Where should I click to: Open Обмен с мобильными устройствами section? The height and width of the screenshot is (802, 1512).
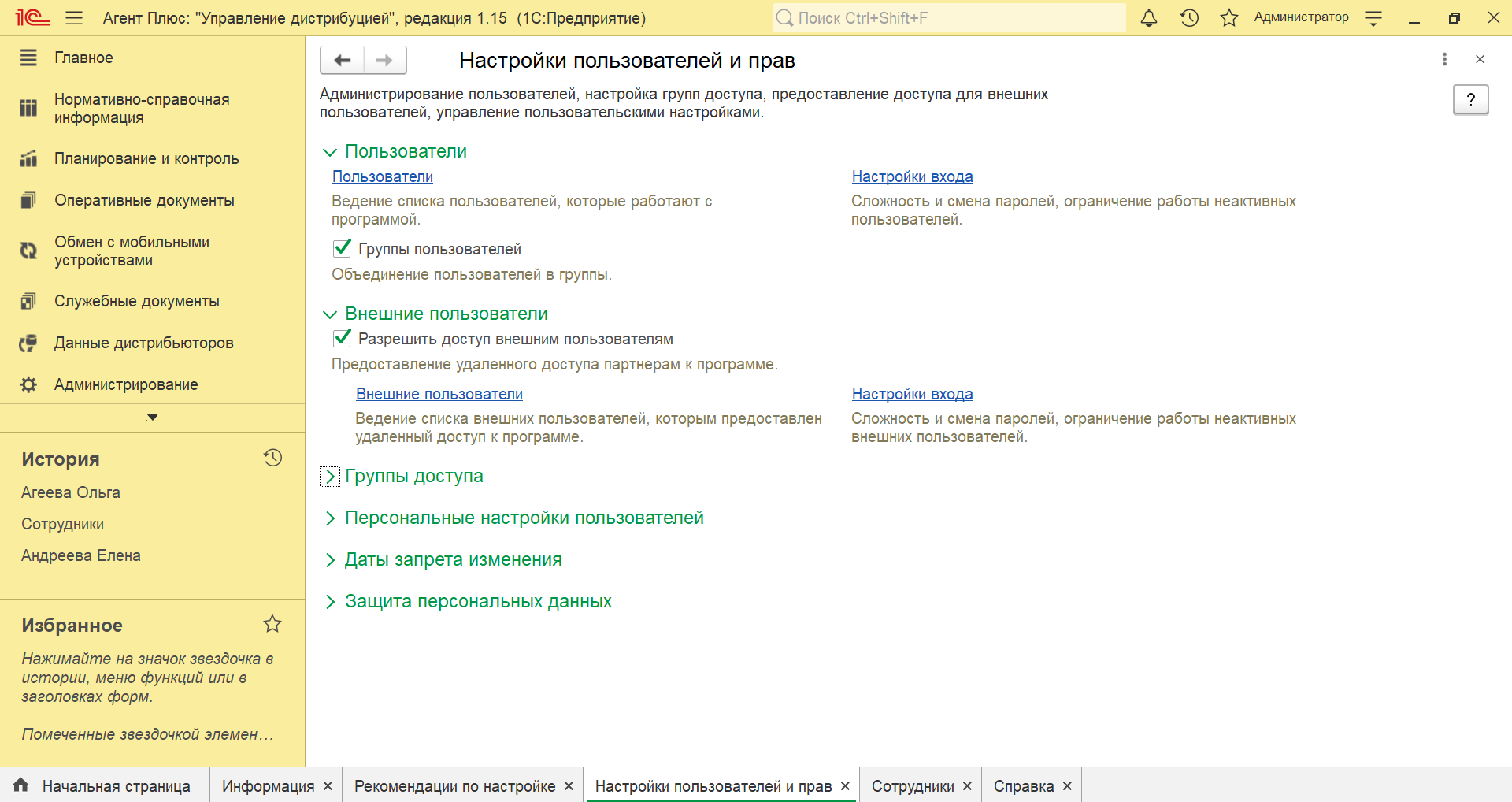[x=132, y=251]
